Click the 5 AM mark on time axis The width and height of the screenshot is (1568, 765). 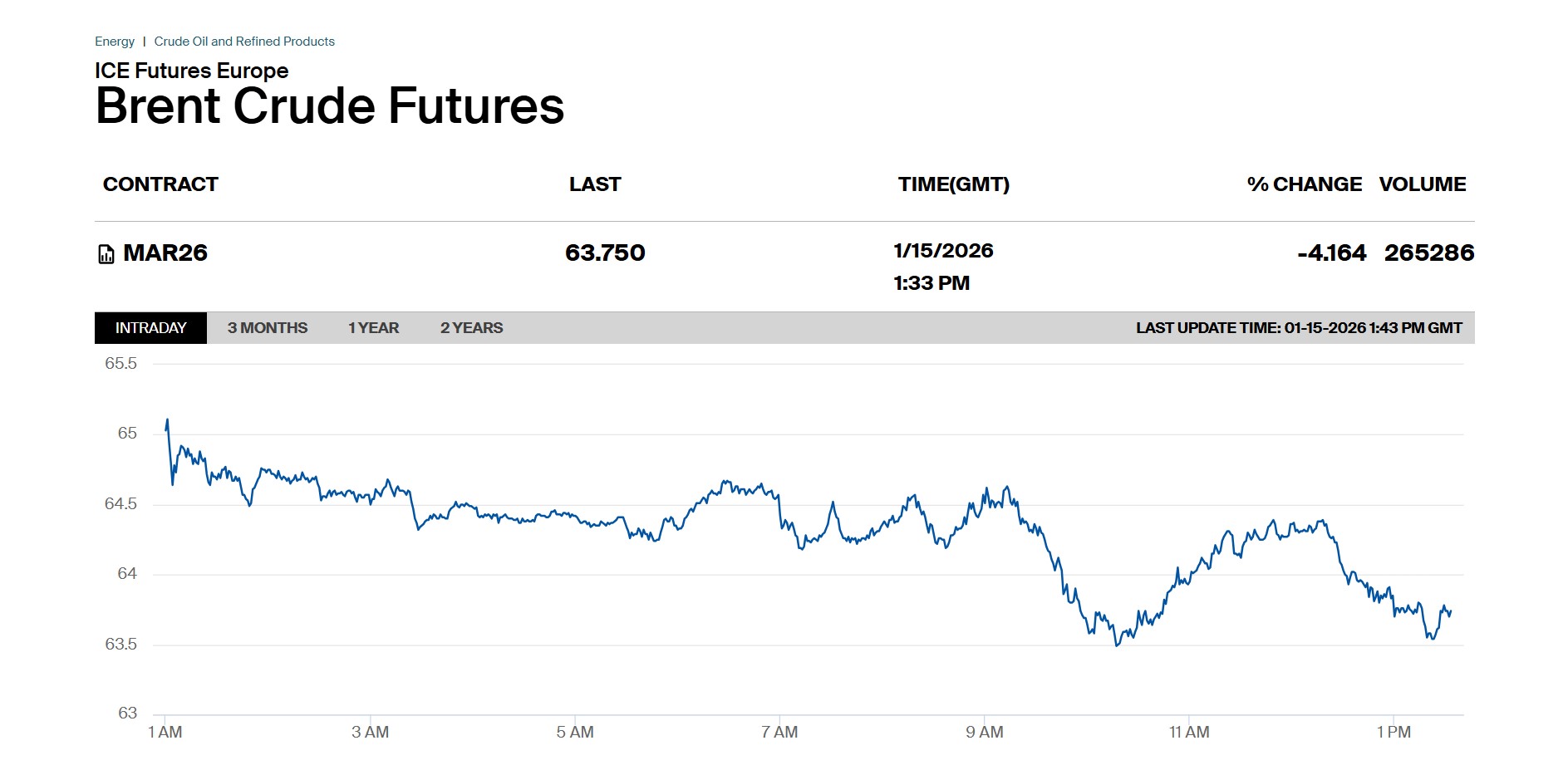(575, 732)
